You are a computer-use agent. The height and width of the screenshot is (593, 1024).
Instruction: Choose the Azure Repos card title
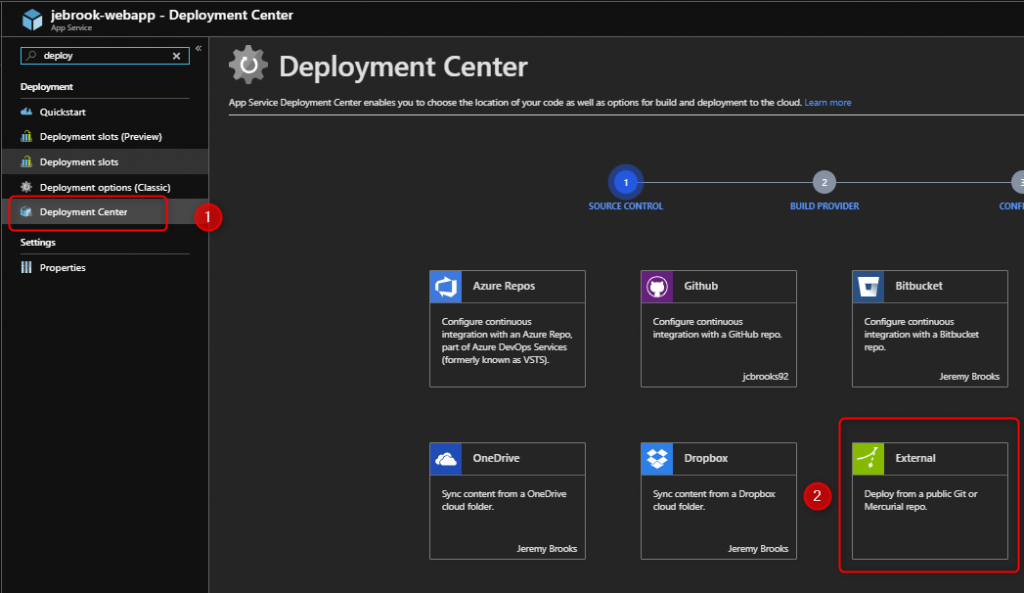504,286
